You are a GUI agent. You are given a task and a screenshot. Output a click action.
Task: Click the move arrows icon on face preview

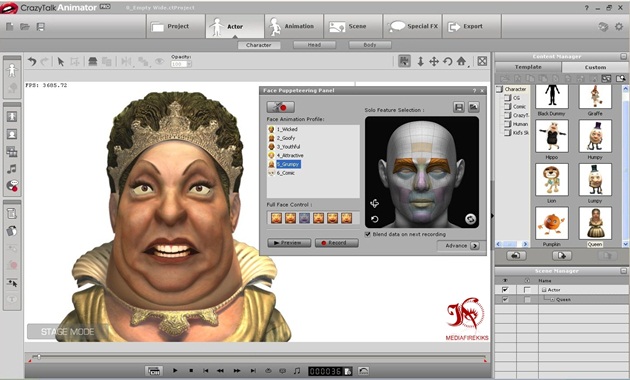[374, 204]
